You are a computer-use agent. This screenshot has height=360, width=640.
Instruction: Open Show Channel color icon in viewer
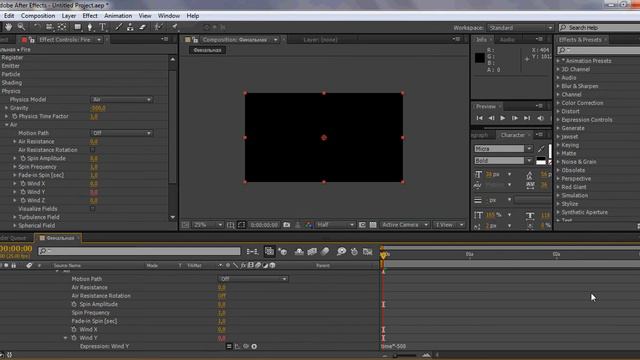pos(309,225)
